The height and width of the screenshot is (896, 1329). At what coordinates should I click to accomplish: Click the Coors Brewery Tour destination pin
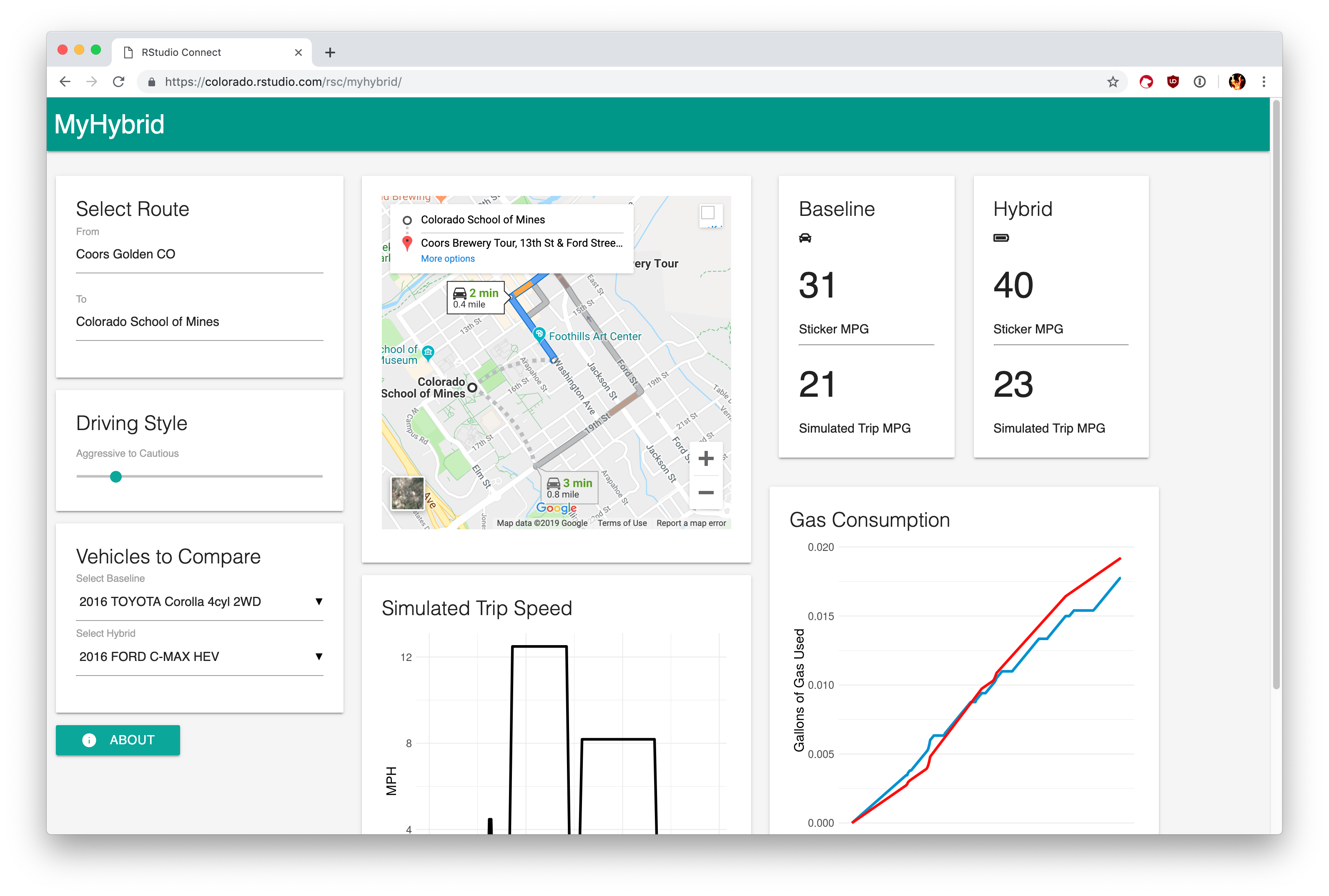[x=407, y=243]
